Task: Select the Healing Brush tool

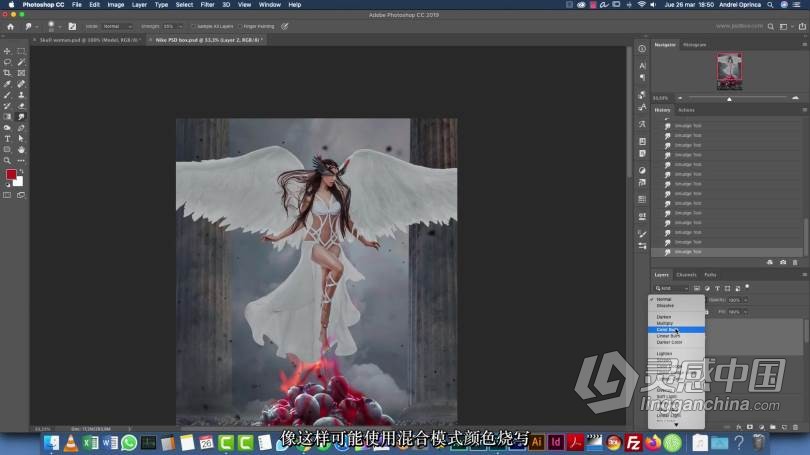Action: click(x=21, y=84)
